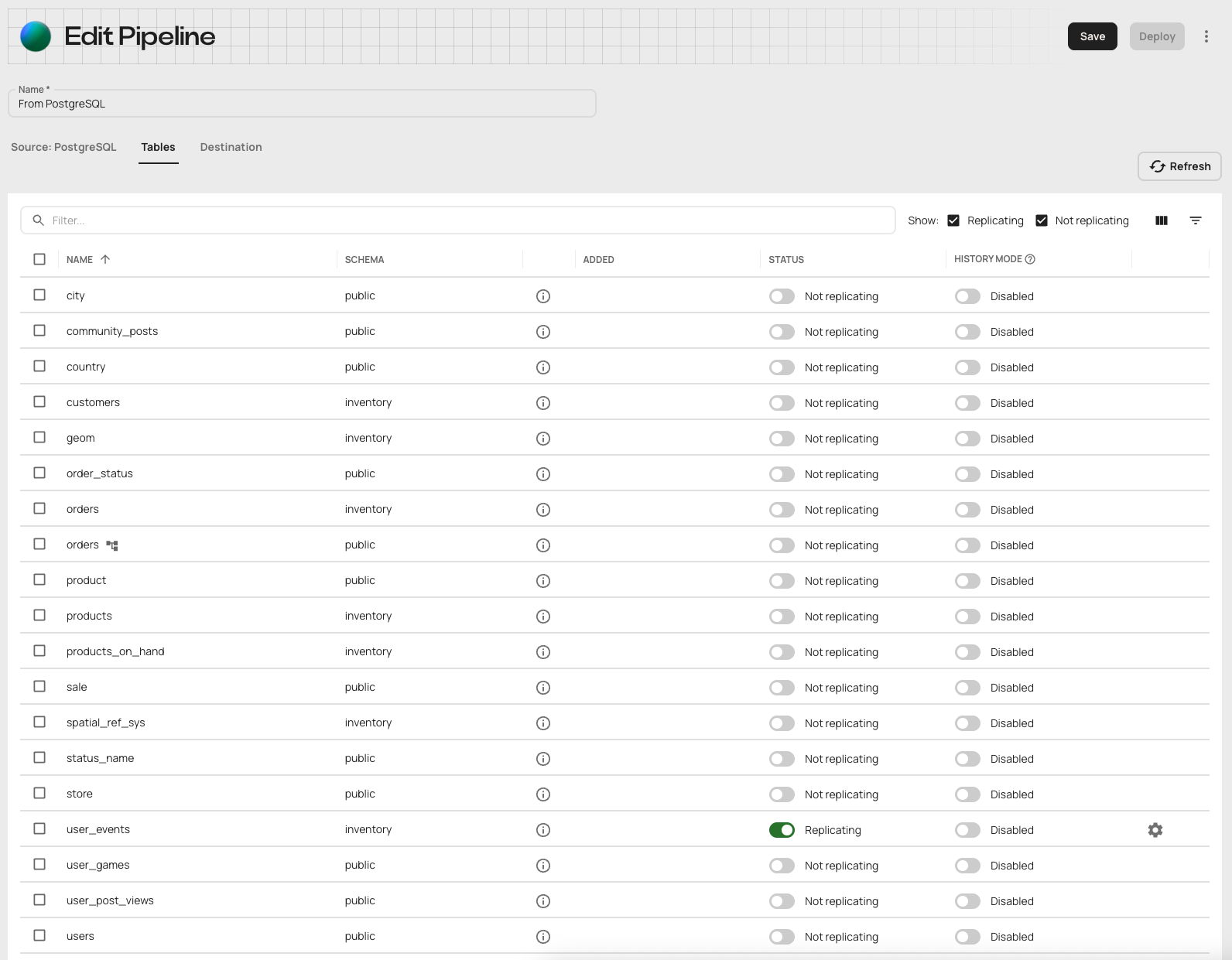Toggle replication for geom table

click(x=782, y=439)
